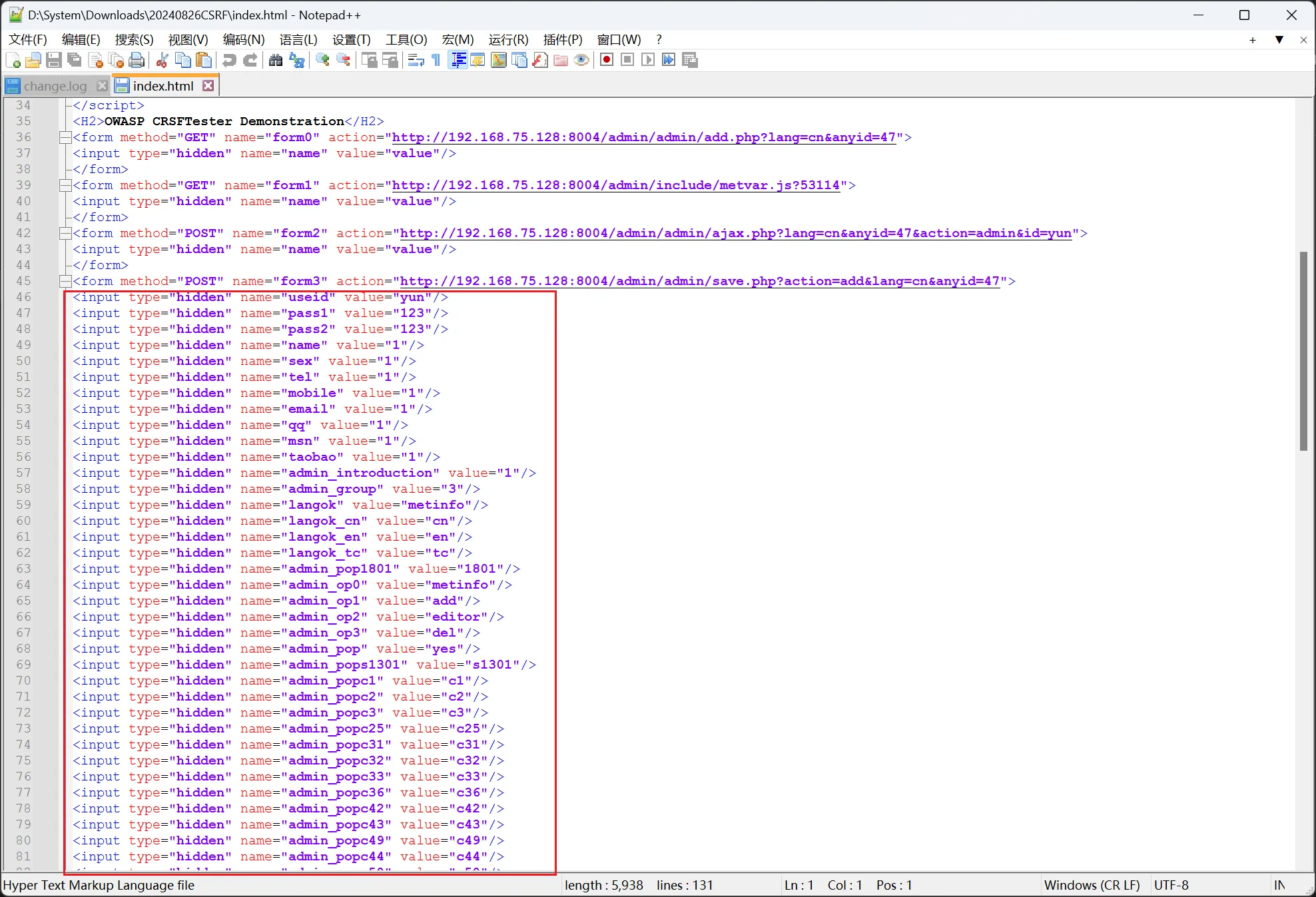The width and height of the screenshot is (1316, 897).
Task: Collapse the form2 fold marker at line 42
Action: 65,234
